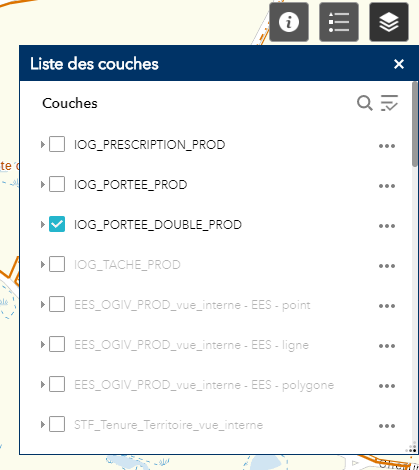Close the Liste des couches panel
This screenshot has width=419, height=470.
tap(399, 64)
